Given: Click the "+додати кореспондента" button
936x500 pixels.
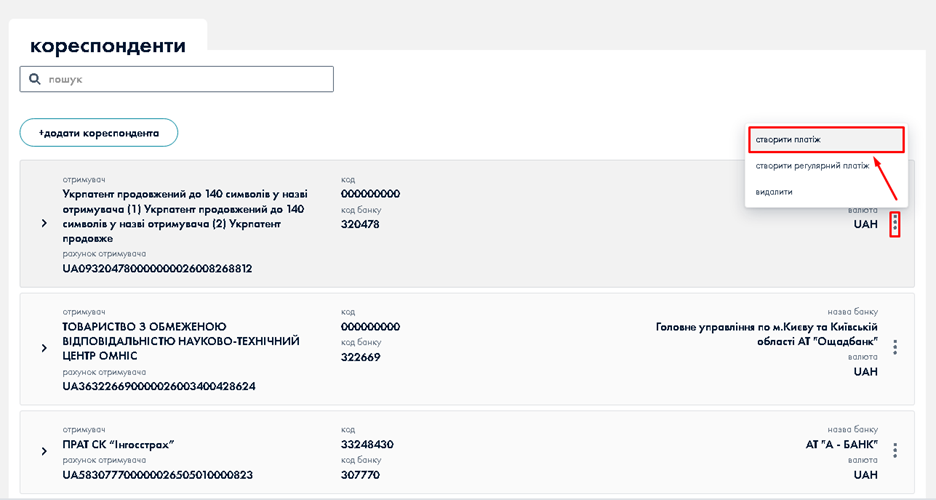Looking at the screenshot, I should click(99, 132).
